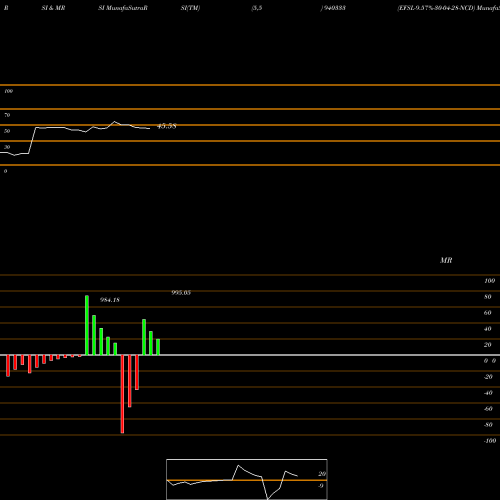Click the -100 label on MR axis
The width and height of the screenshot is (500, 500).
(x=490, y=441)
